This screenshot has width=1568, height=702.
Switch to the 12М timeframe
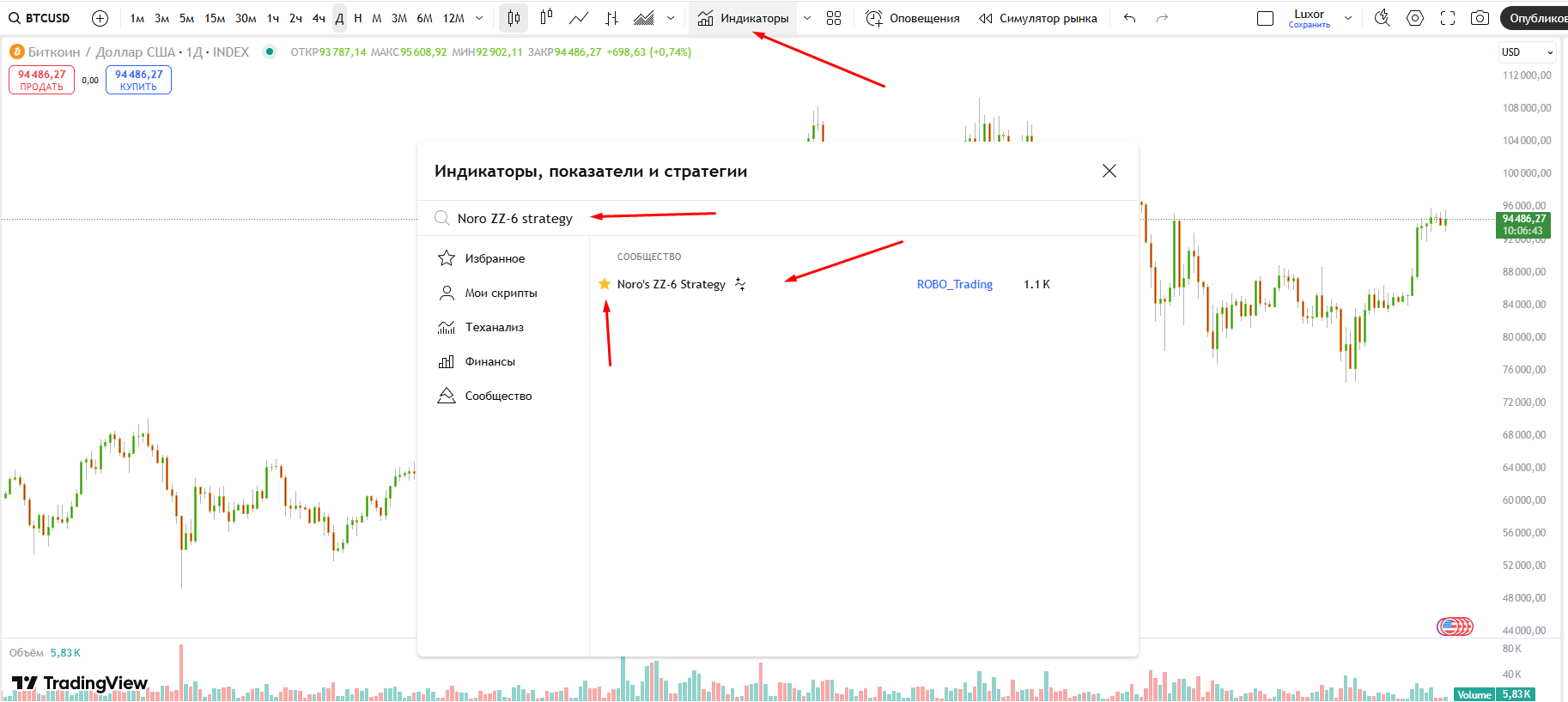(x=453, y=18)
